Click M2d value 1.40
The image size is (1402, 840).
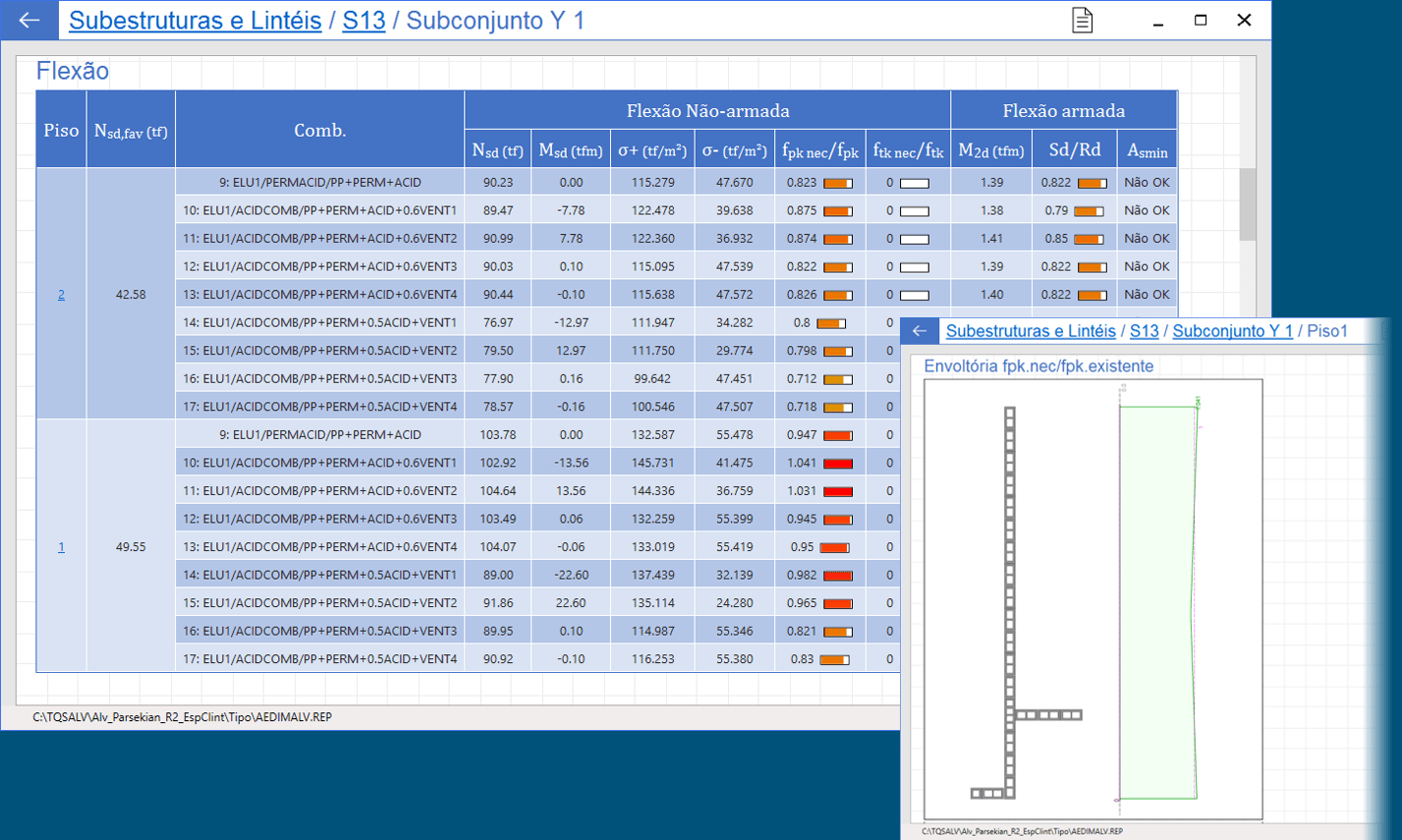(991, 294)
